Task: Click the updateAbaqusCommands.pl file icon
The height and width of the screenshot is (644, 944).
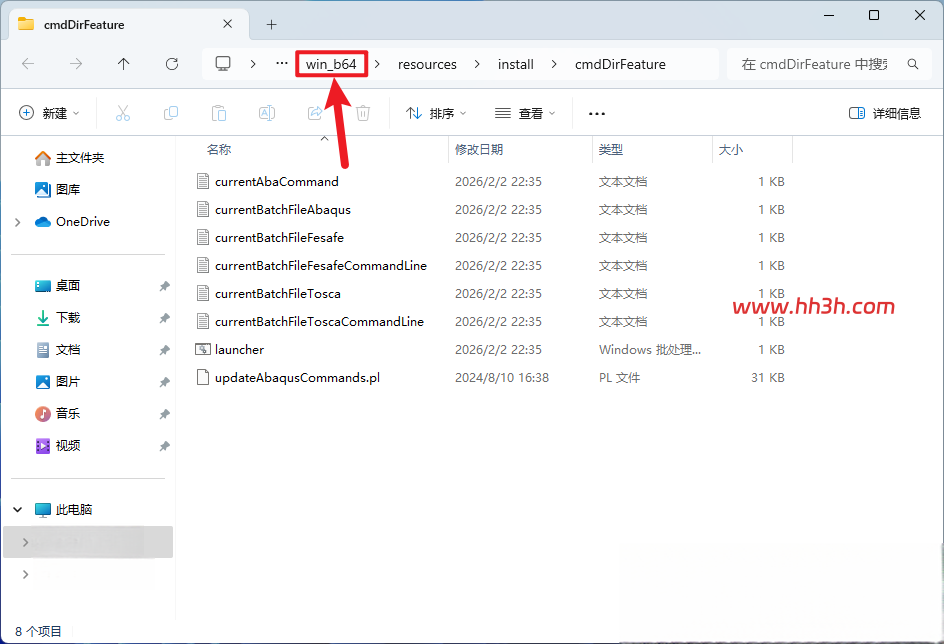Action: coord(203,377)
